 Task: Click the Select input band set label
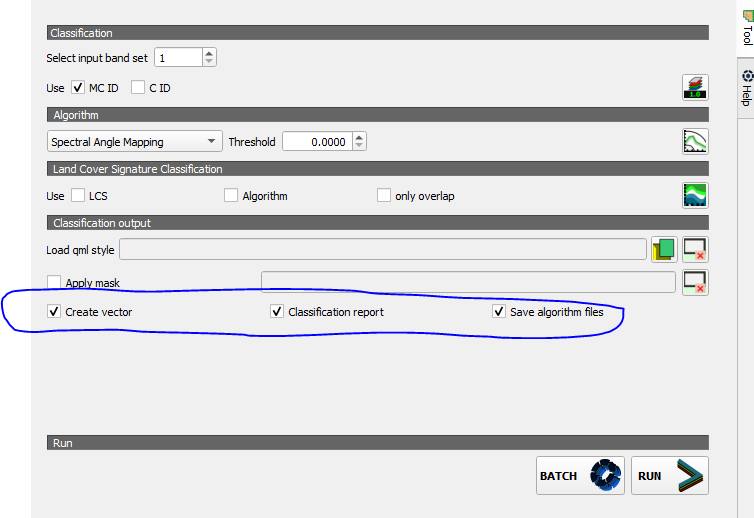(97, 58)
